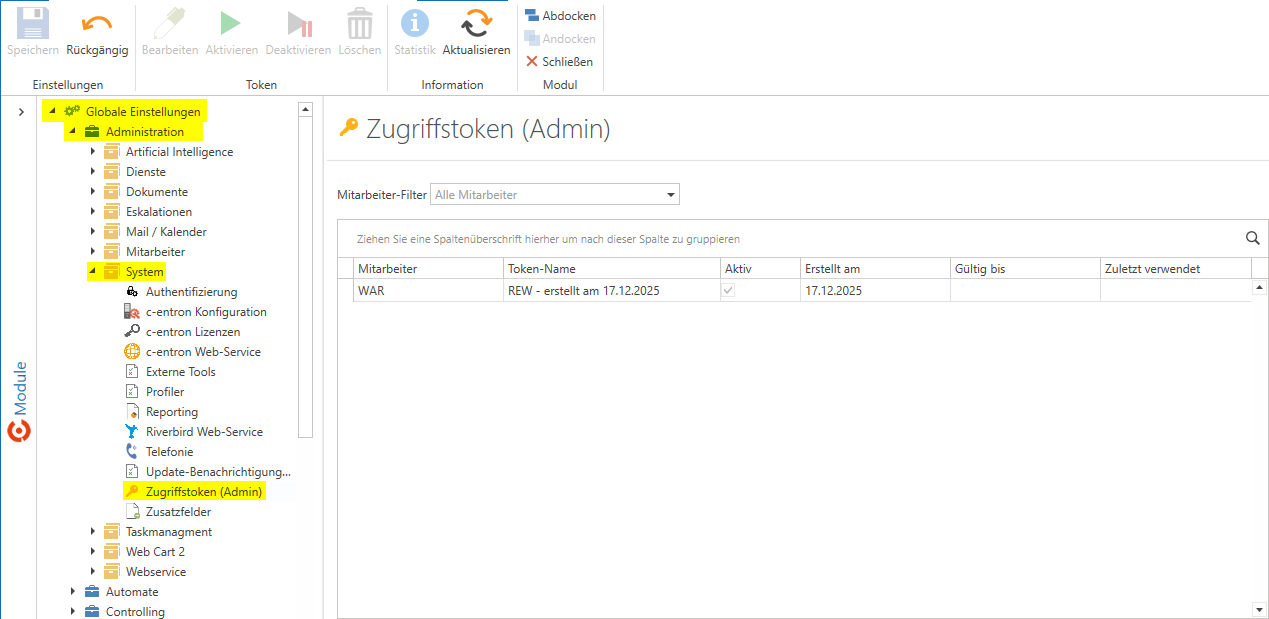Expand the Mitarbeiter folder arrow
The image size is (1269, 619).
click(93, 252)
